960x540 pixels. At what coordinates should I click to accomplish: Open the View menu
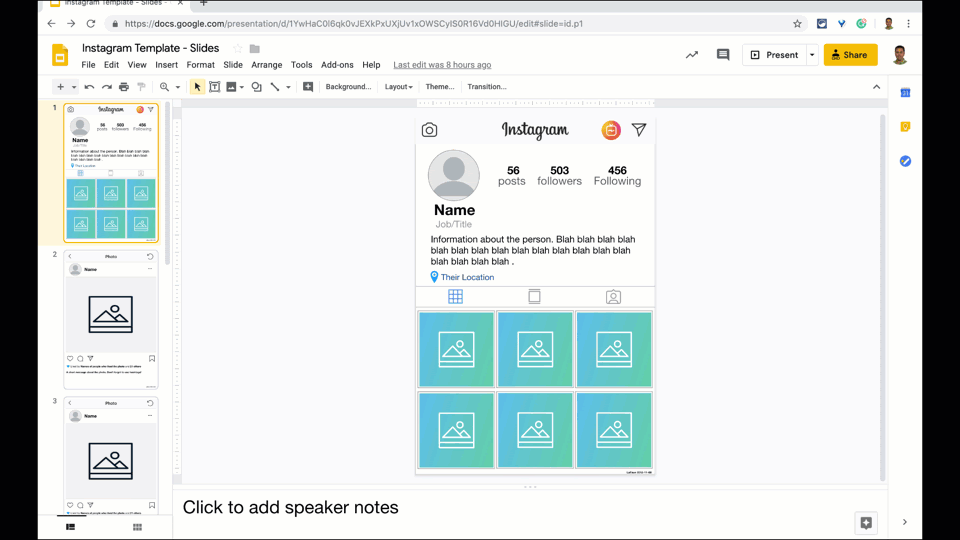coord(137,65)
